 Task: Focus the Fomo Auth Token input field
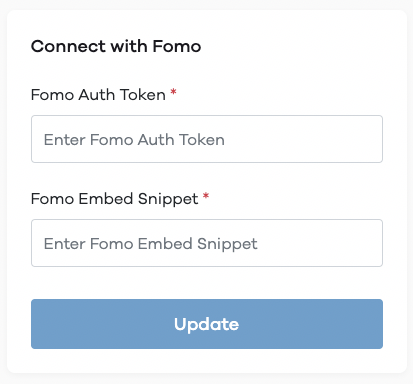tap(207, 139)
